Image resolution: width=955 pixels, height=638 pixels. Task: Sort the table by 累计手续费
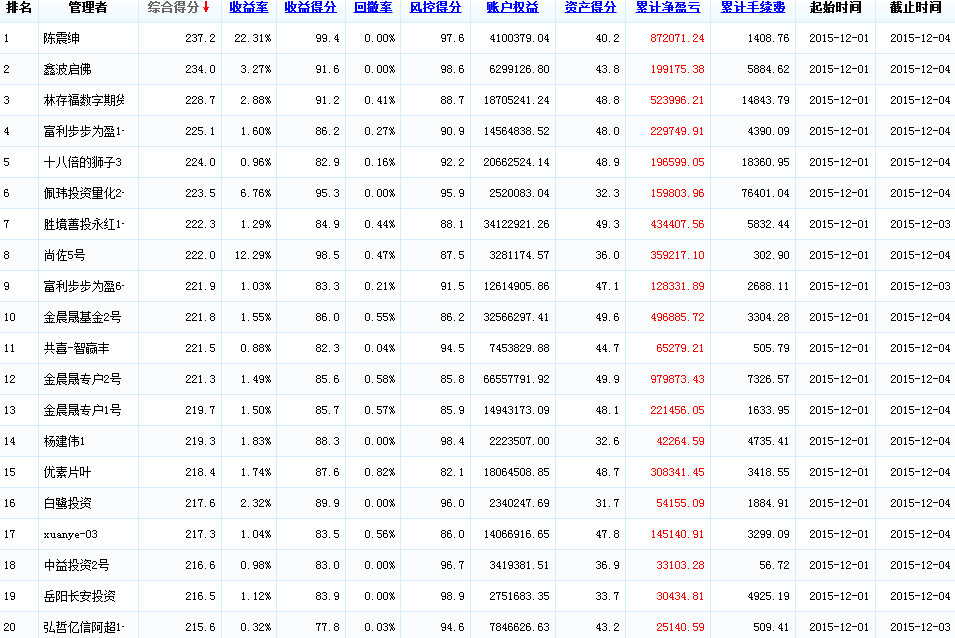click(x=753, y=7)
